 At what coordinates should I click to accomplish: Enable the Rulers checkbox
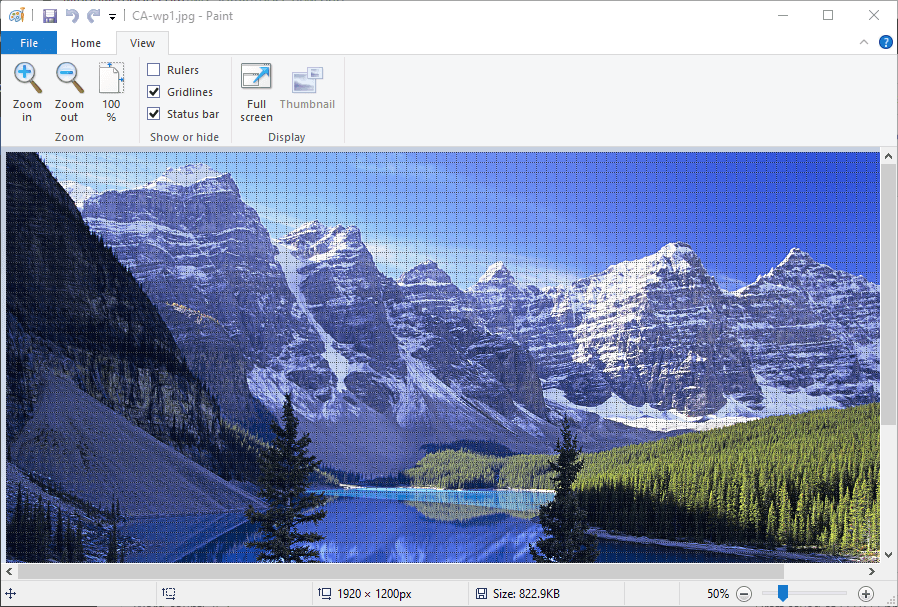point(153,70)
